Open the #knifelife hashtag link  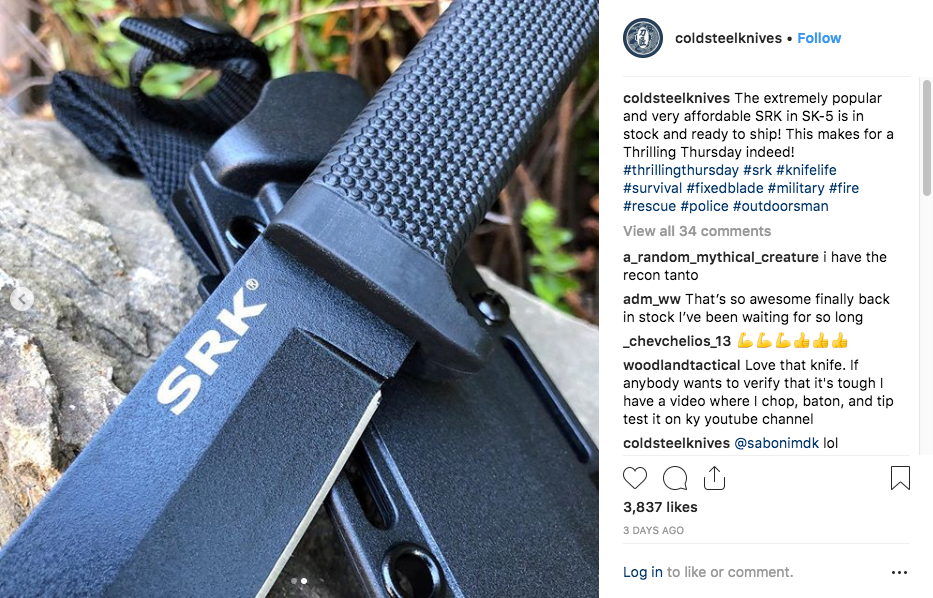click(806, 170)
